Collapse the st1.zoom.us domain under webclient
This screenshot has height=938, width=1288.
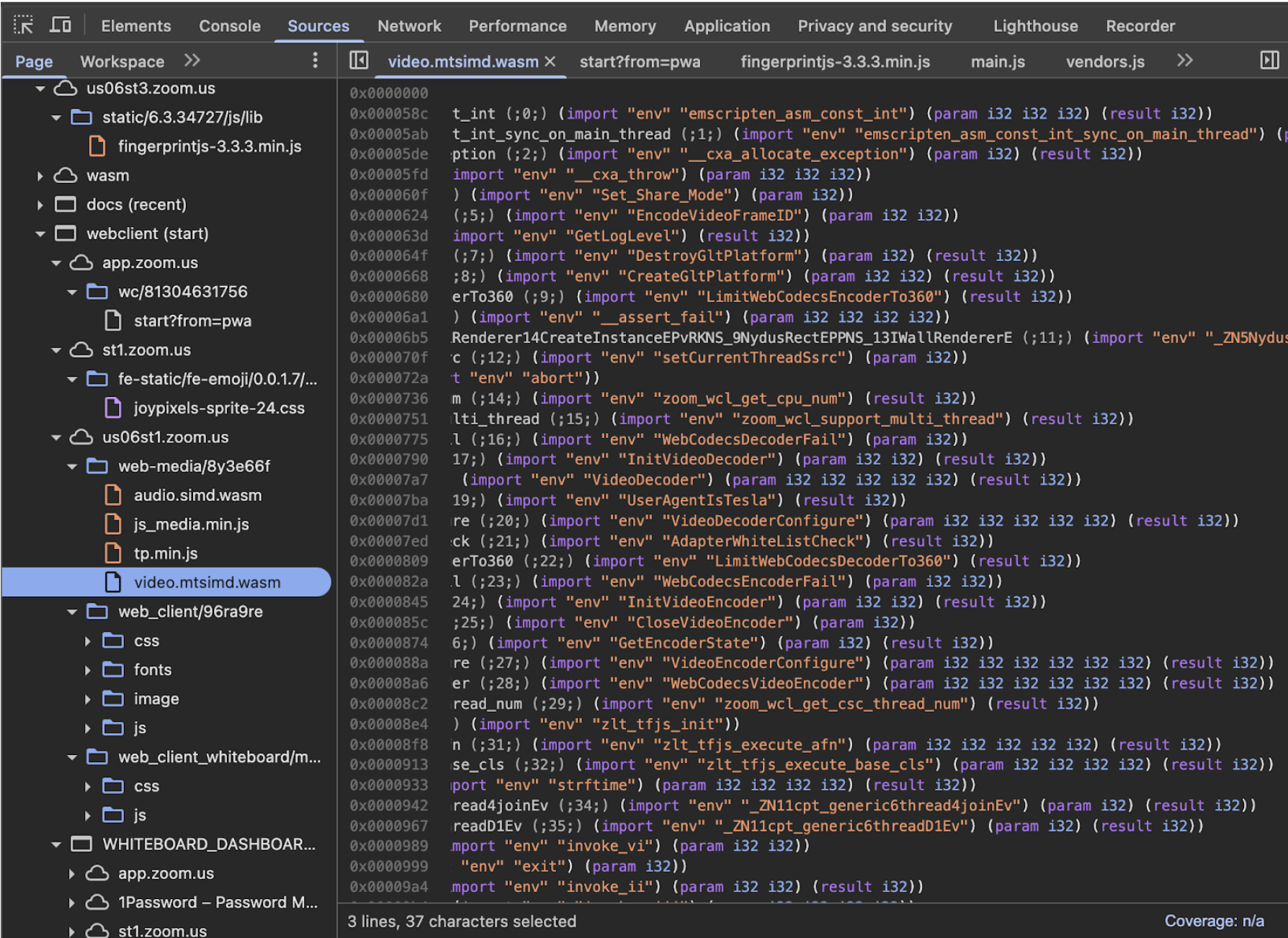(56, 350)
